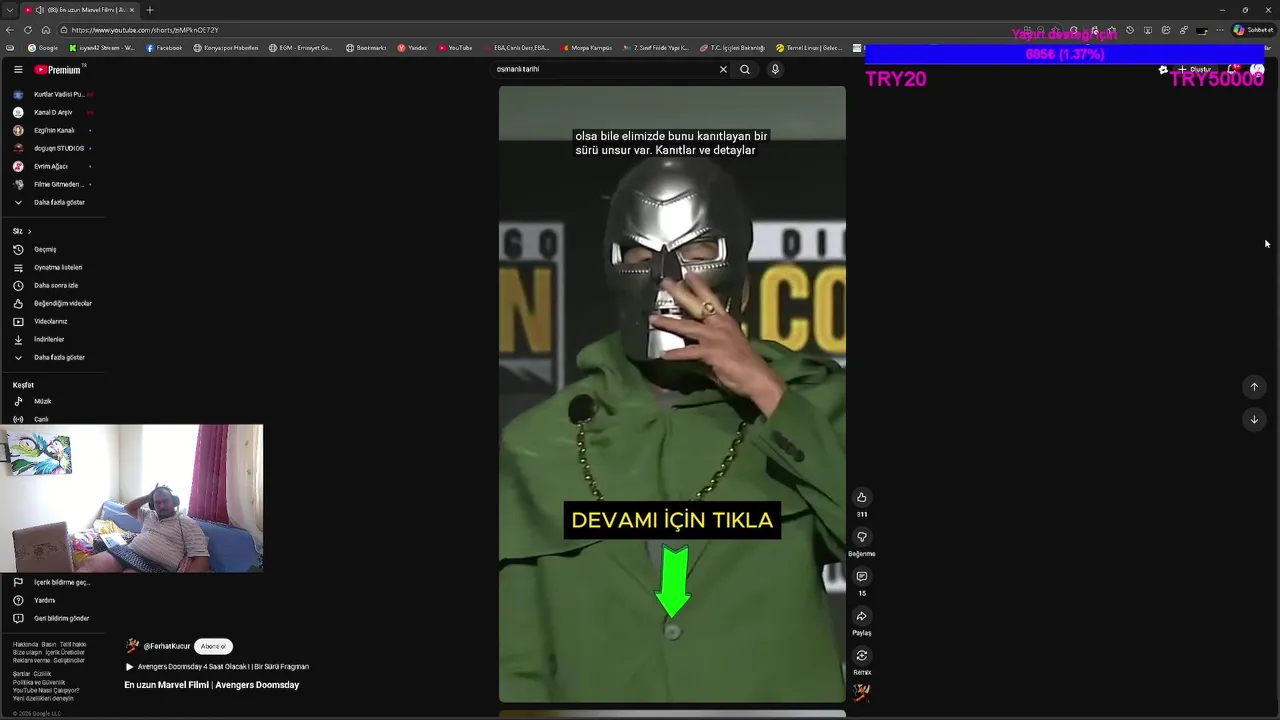The image size is (1280, 720).
Task: Open Yardım help
Action: tap(44, 600)
